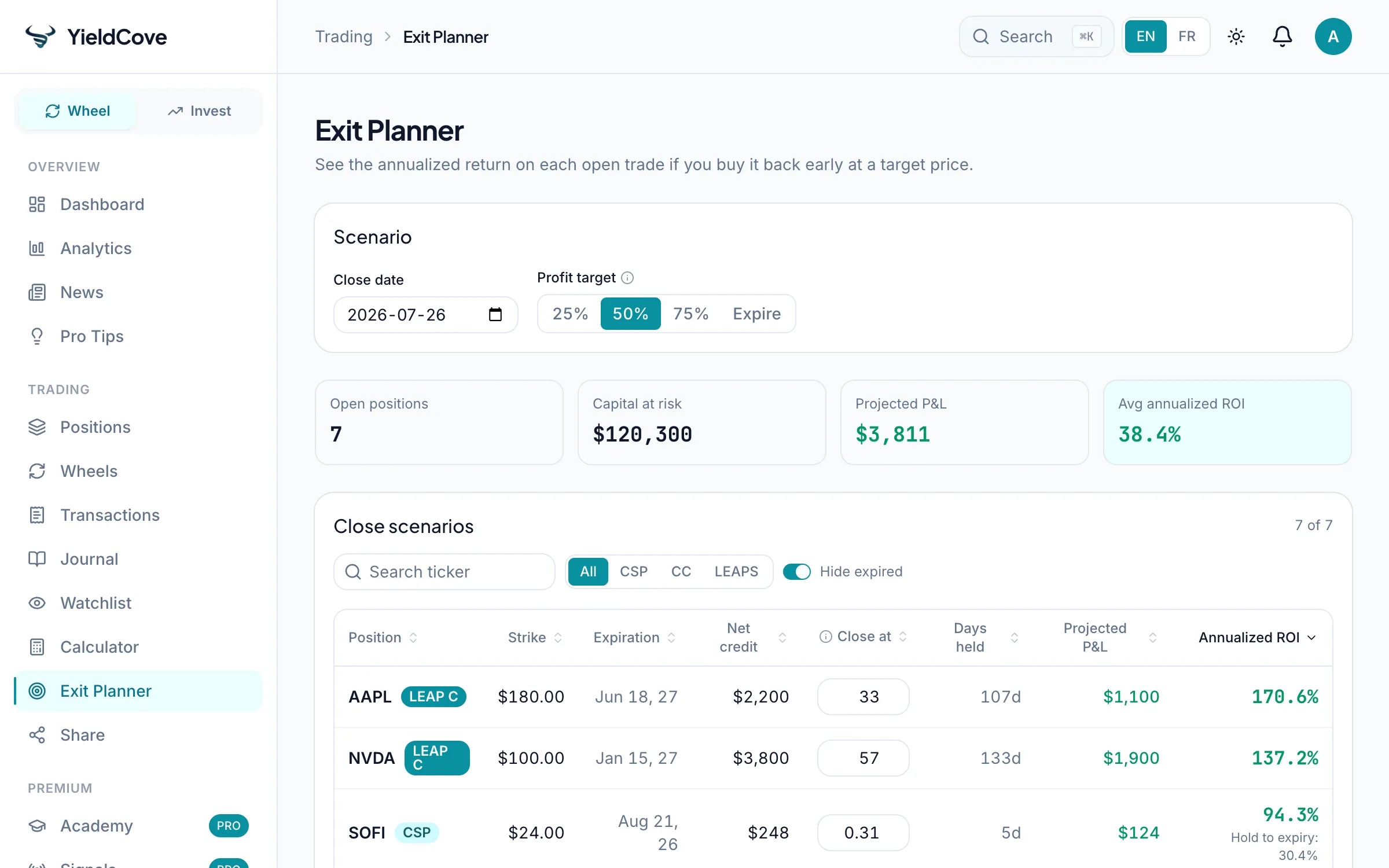1389x868 pixels.
Task: Click the magnifier in Search ticker field
Action: tap(353, 572)
